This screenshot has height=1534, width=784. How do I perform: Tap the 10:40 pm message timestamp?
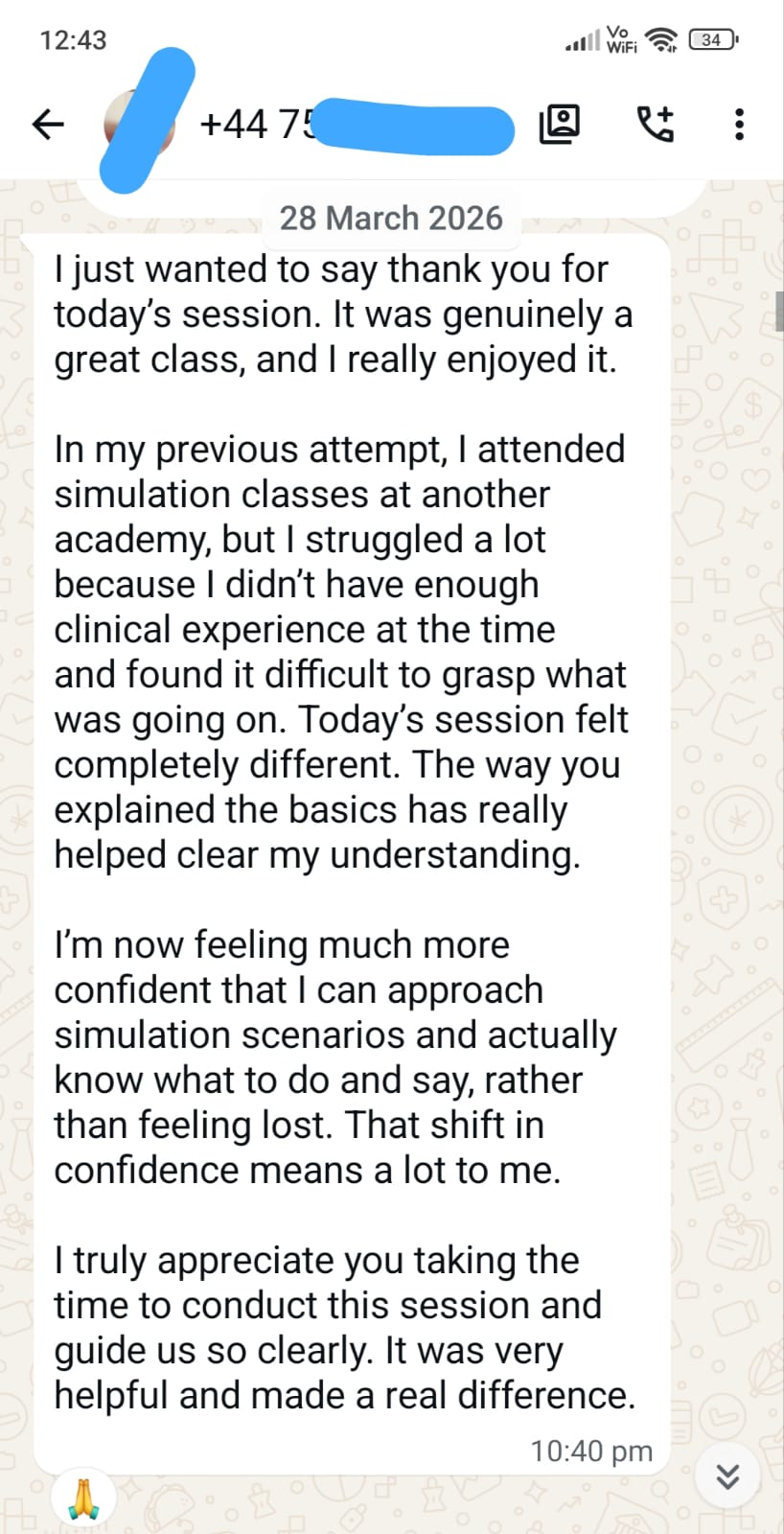click(591, 1451)
